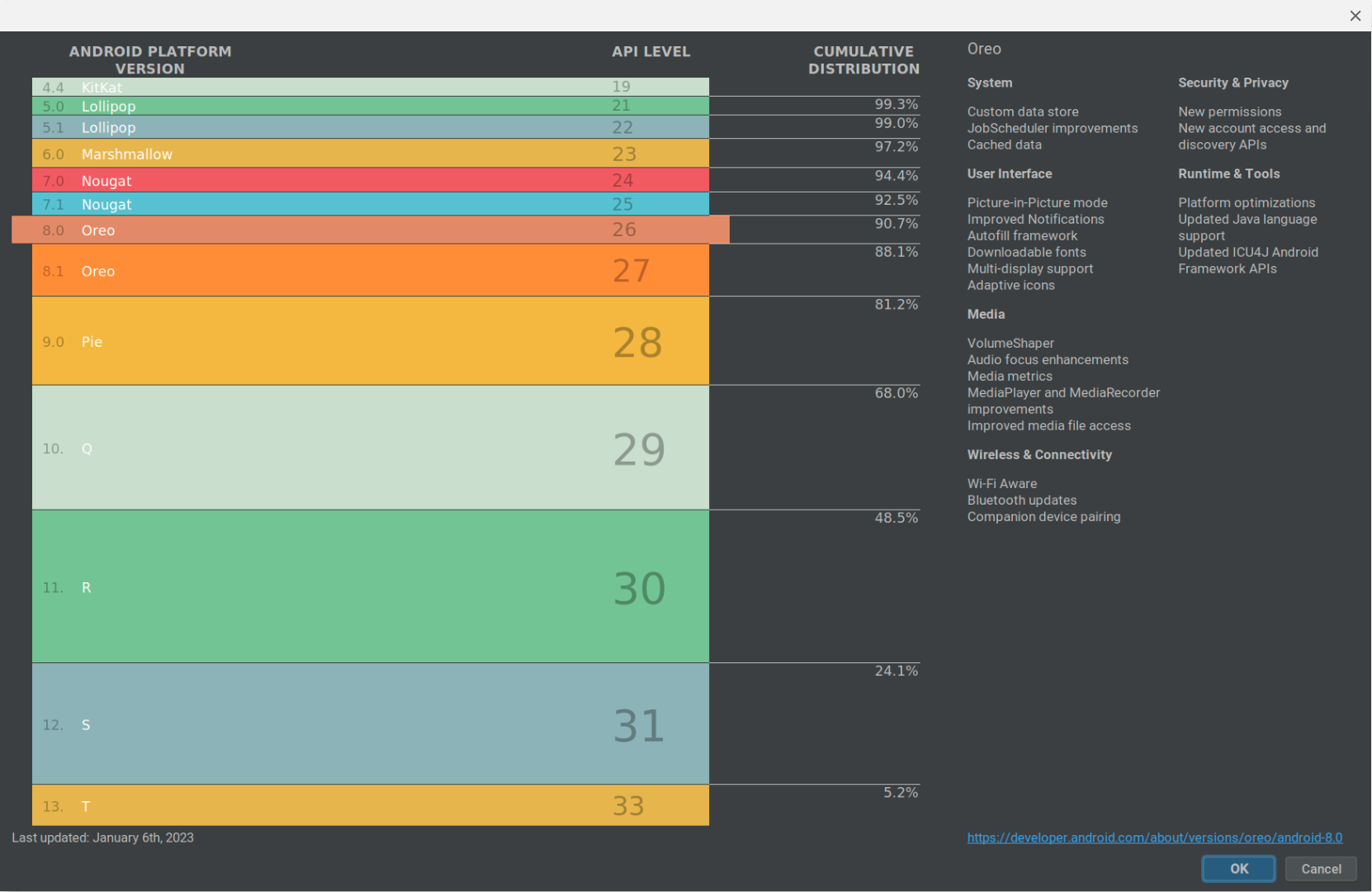Image resolution: width=1372 pixels, height=892 pixels.
Task: Pick the Android 11 R API 30 bar
Action: coord(370,586)
